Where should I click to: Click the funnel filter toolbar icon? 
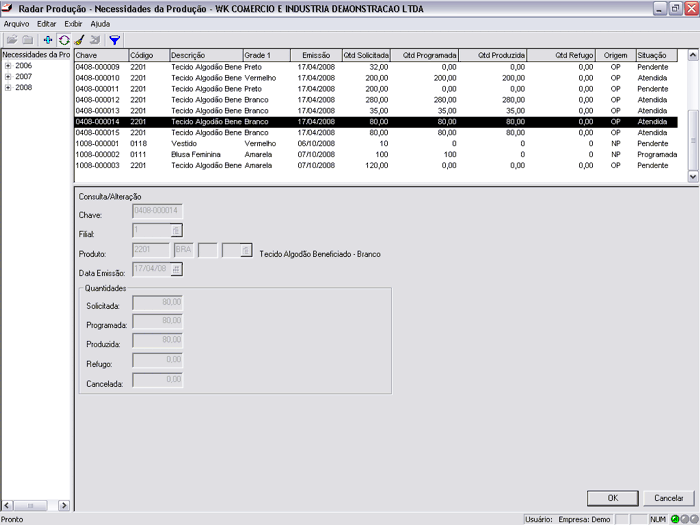point(114,40)
